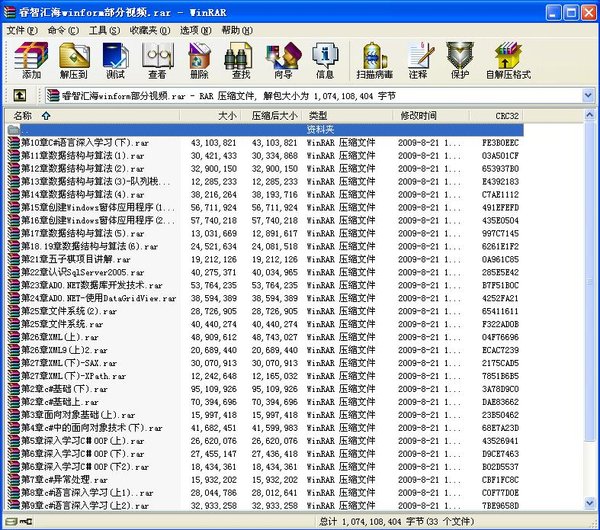Image resolution: width=600 pixels, height=530 pixels.
Task: Go up one folder level button
Action: coord(20,95)
